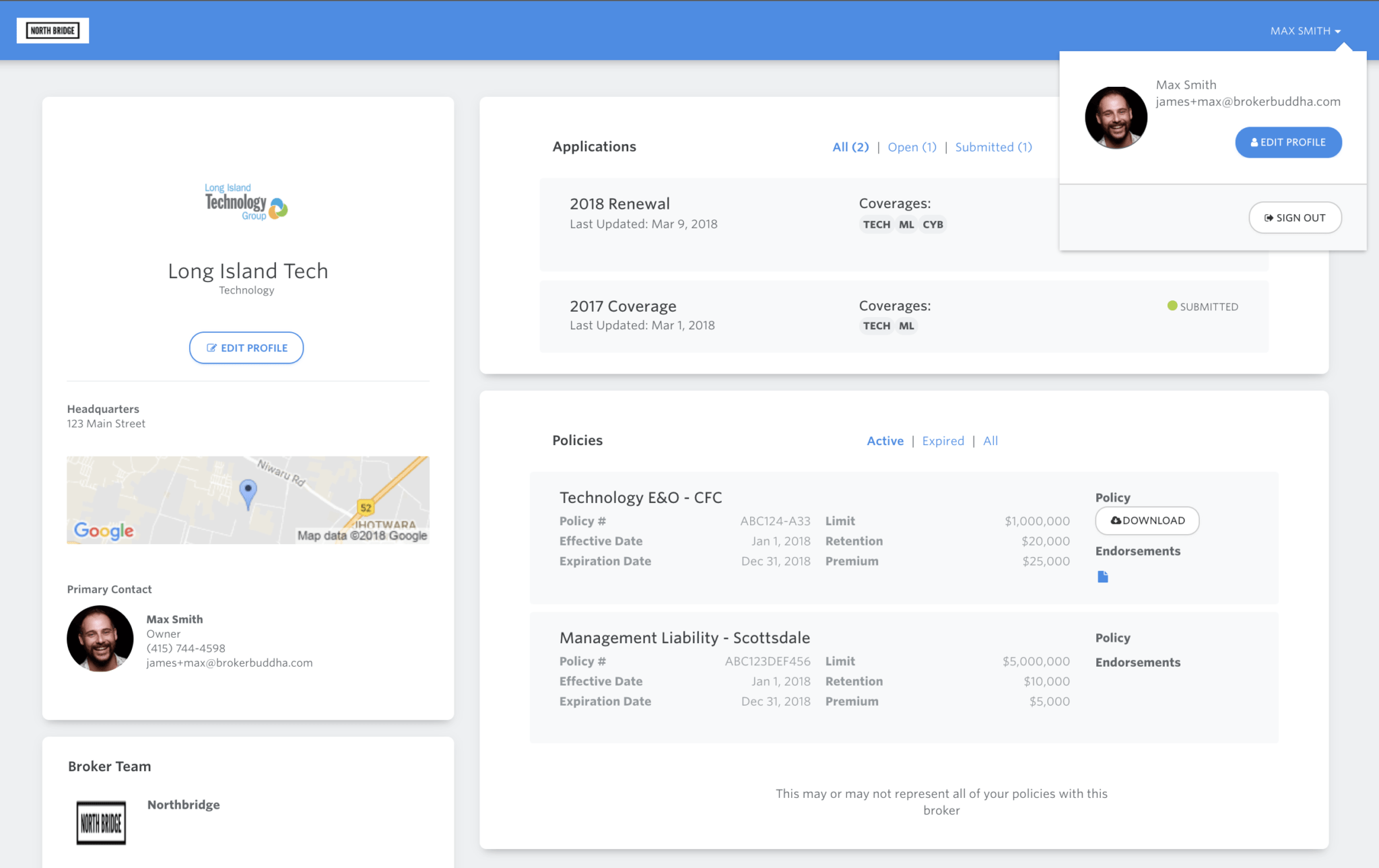Select the Open (1) applications filter
The image size is (1379, 868).
pyautogui.click(x=912, y=147)
